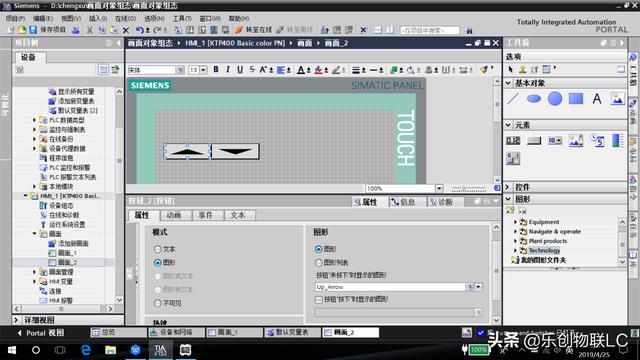Expand the PLC 数据类型 tree node
Screen dimensions: 640x360
(34, 120)
